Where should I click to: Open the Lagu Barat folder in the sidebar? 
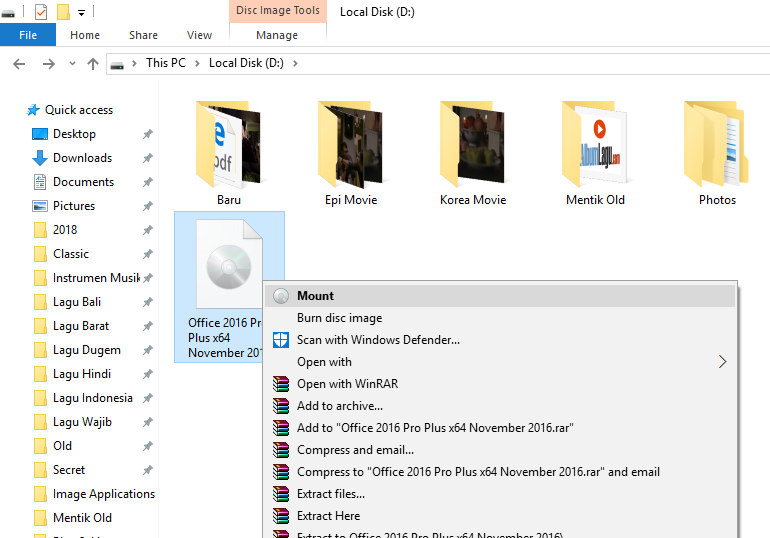point(81,326)
